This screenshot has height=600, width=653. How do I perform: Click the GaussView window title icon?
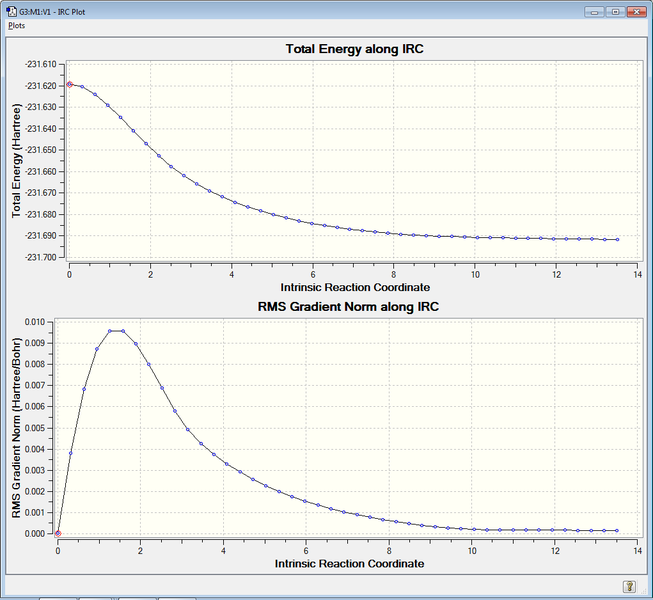click(12, 11)
